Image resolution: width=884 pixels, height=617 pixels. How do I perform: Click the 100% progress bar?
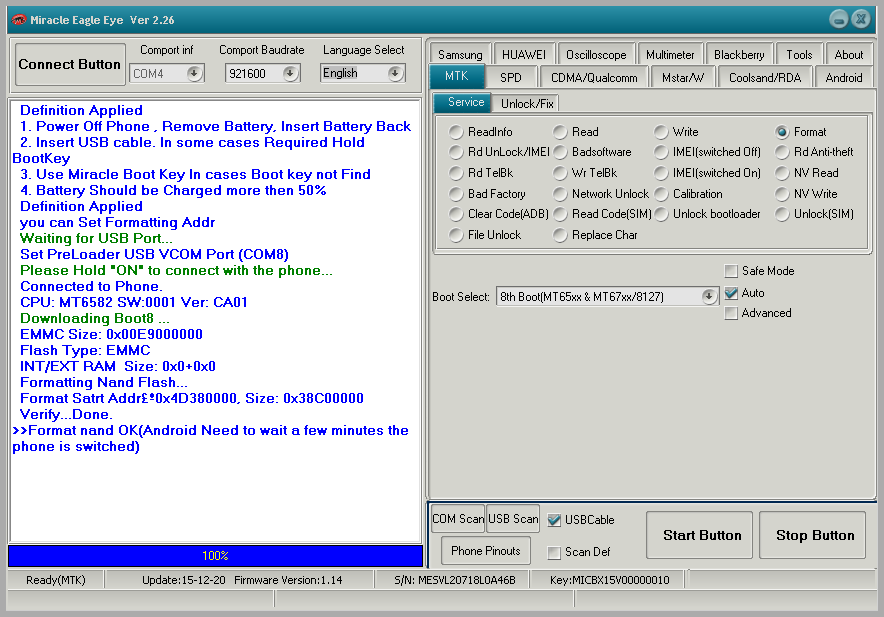(x=215, y=556)
